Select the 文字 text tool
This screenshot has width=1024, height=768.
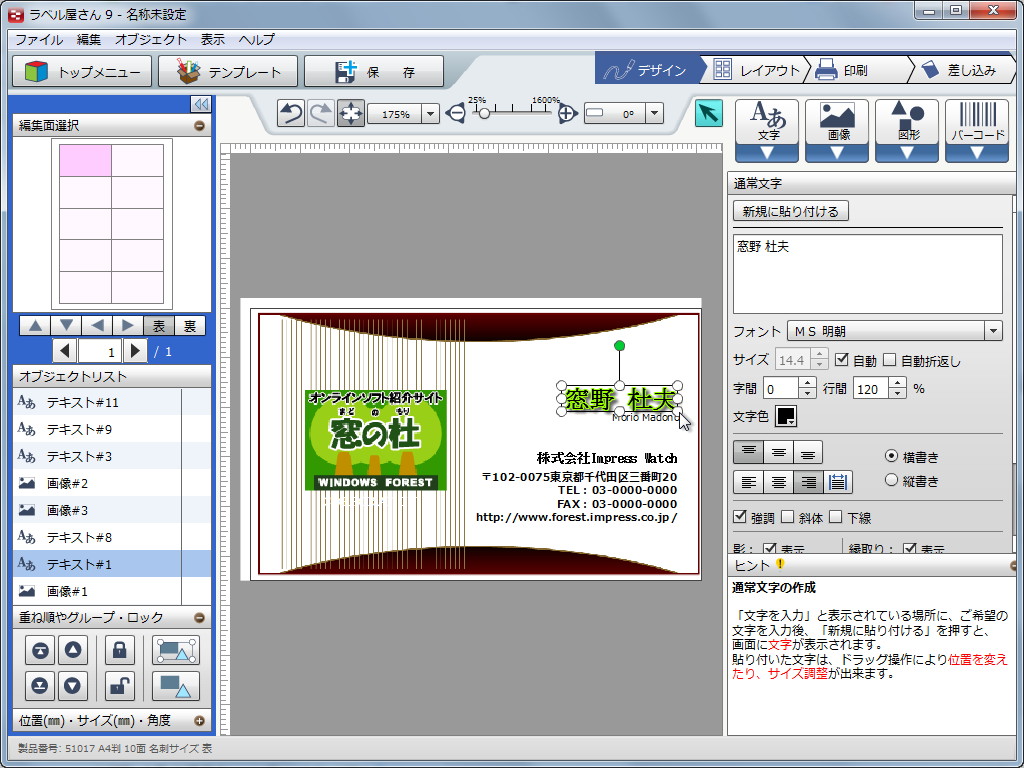point(767,131)
